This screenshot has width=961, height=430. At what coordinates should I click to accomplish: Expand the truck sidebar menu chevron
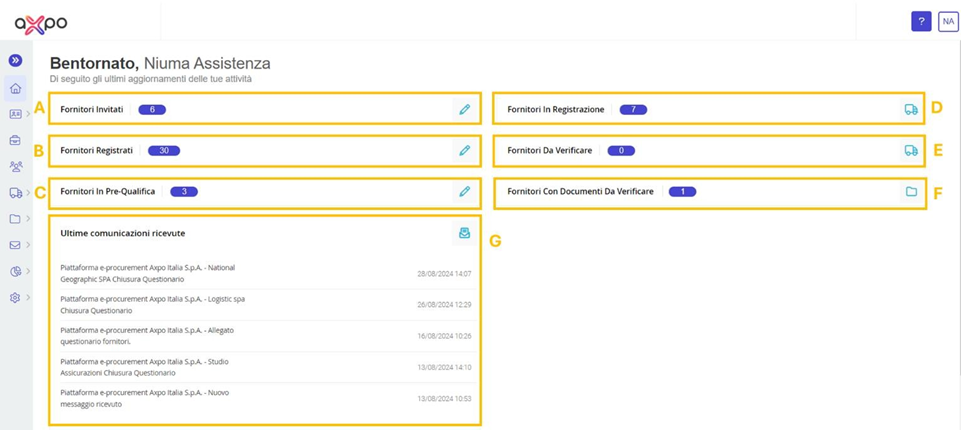click(x=29, y=192)
